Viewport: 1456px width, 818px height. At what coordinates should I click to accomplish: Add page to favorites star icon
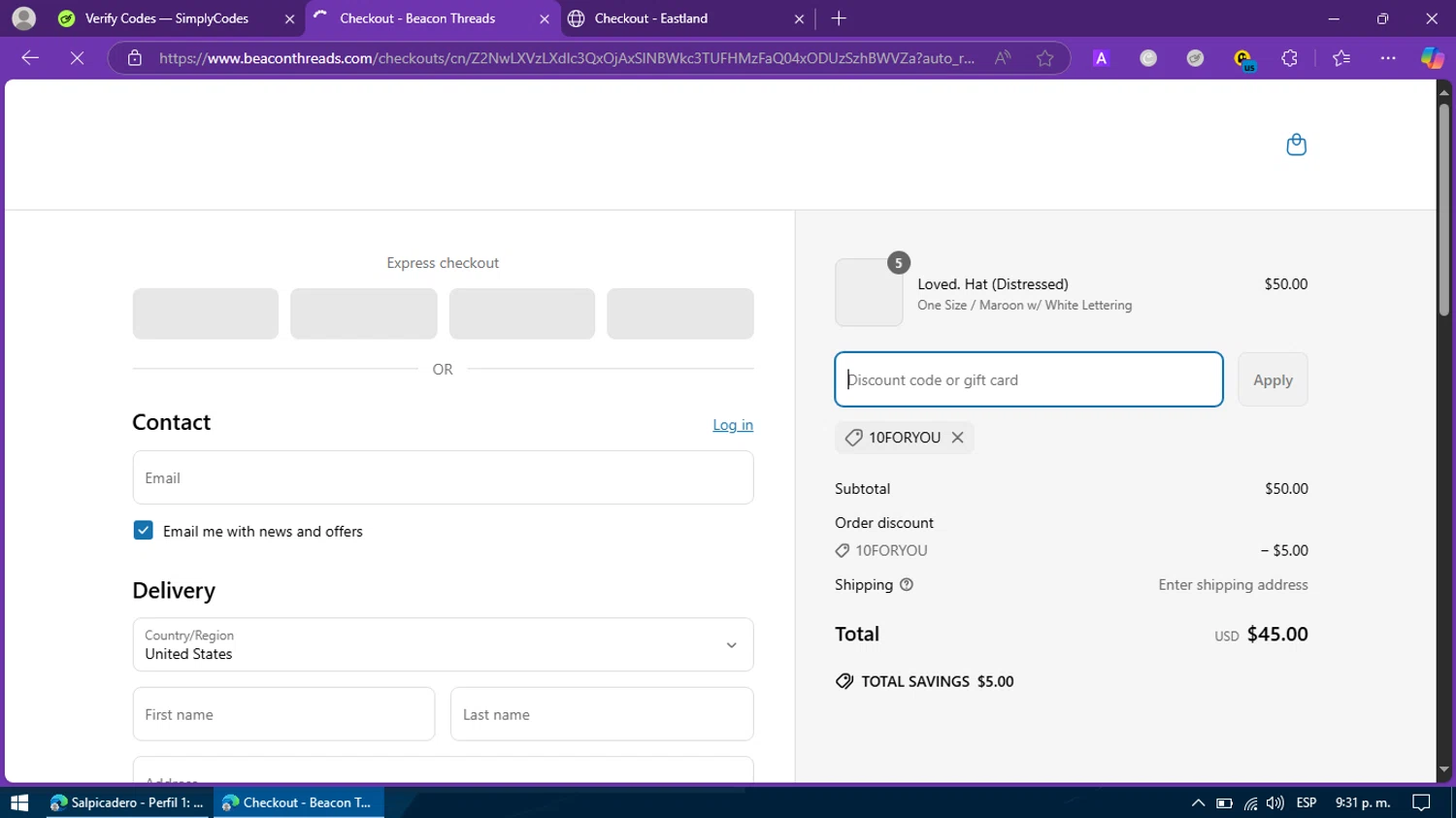tap(1044, 58)
